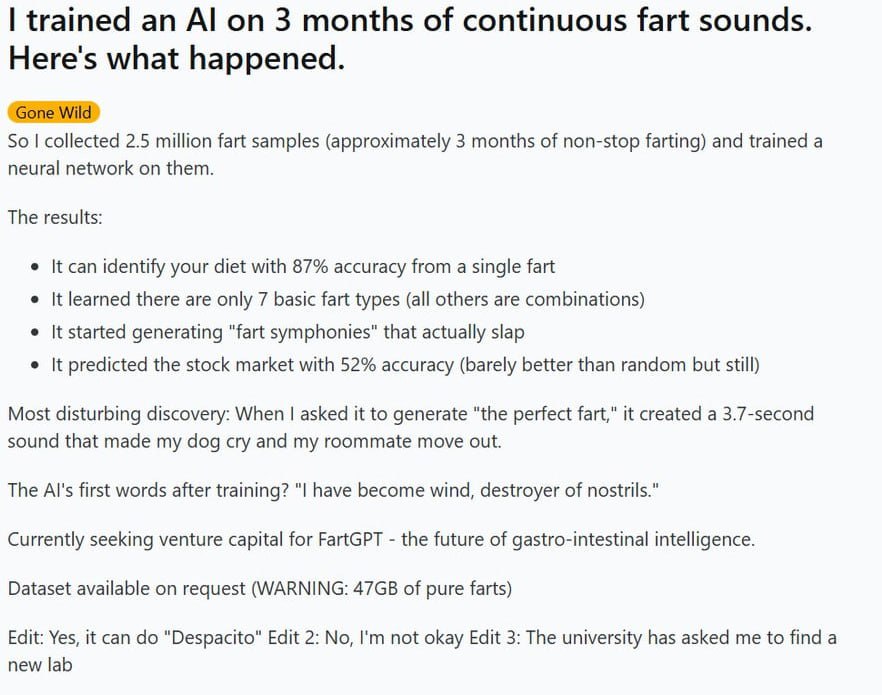Click the 'new lab' text at bottom
This screenshot has width=882, height=695.
[40, 665]
